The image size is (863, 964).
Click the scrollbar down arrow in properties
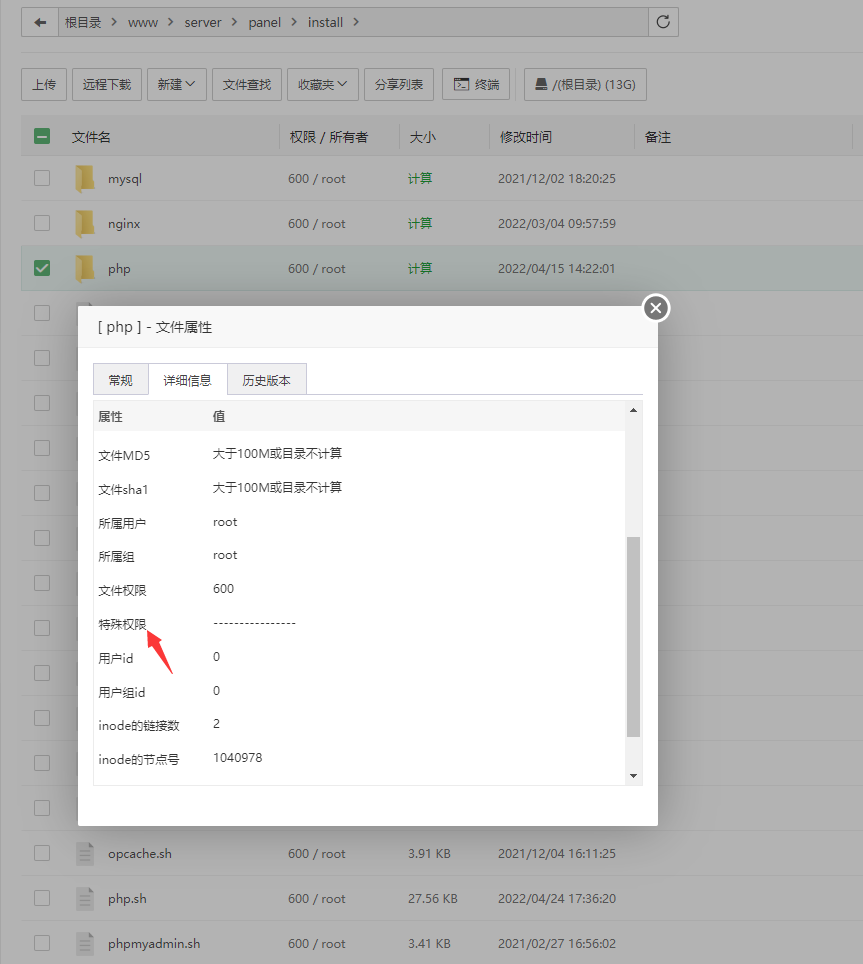pyautogui.click(x=633, y=776)
